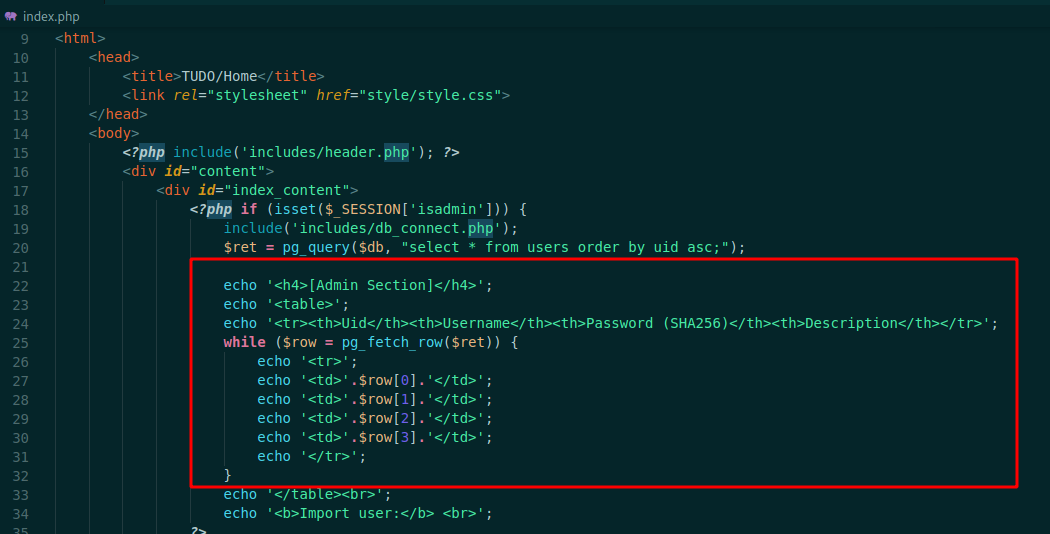1050x534 pixels.
Task: Click the opening <html> tag
Action: pyautogui.click(x=80, y=38)
